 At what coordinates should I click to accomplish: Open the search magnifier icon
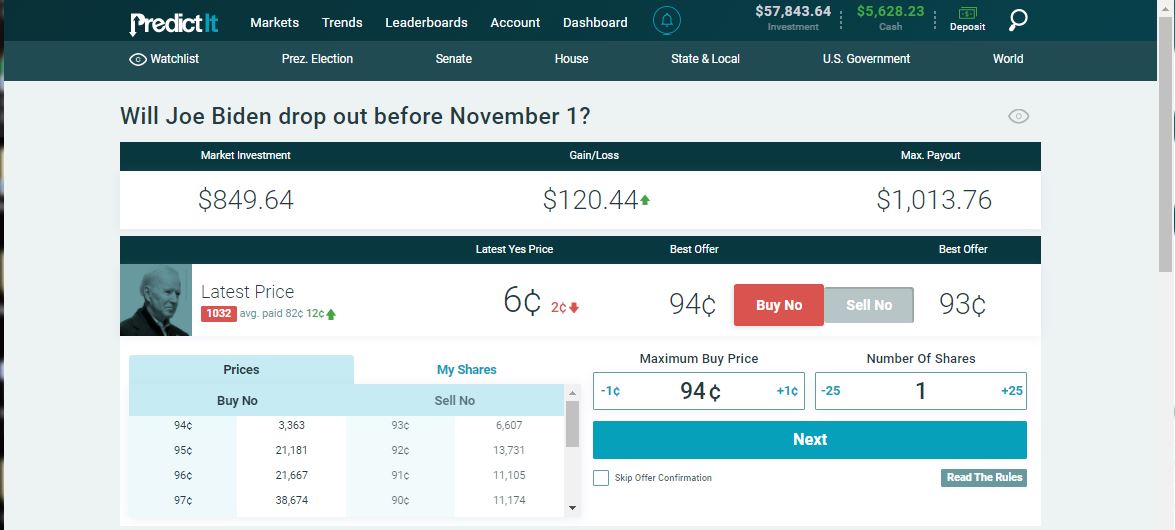coord(1018,21)
